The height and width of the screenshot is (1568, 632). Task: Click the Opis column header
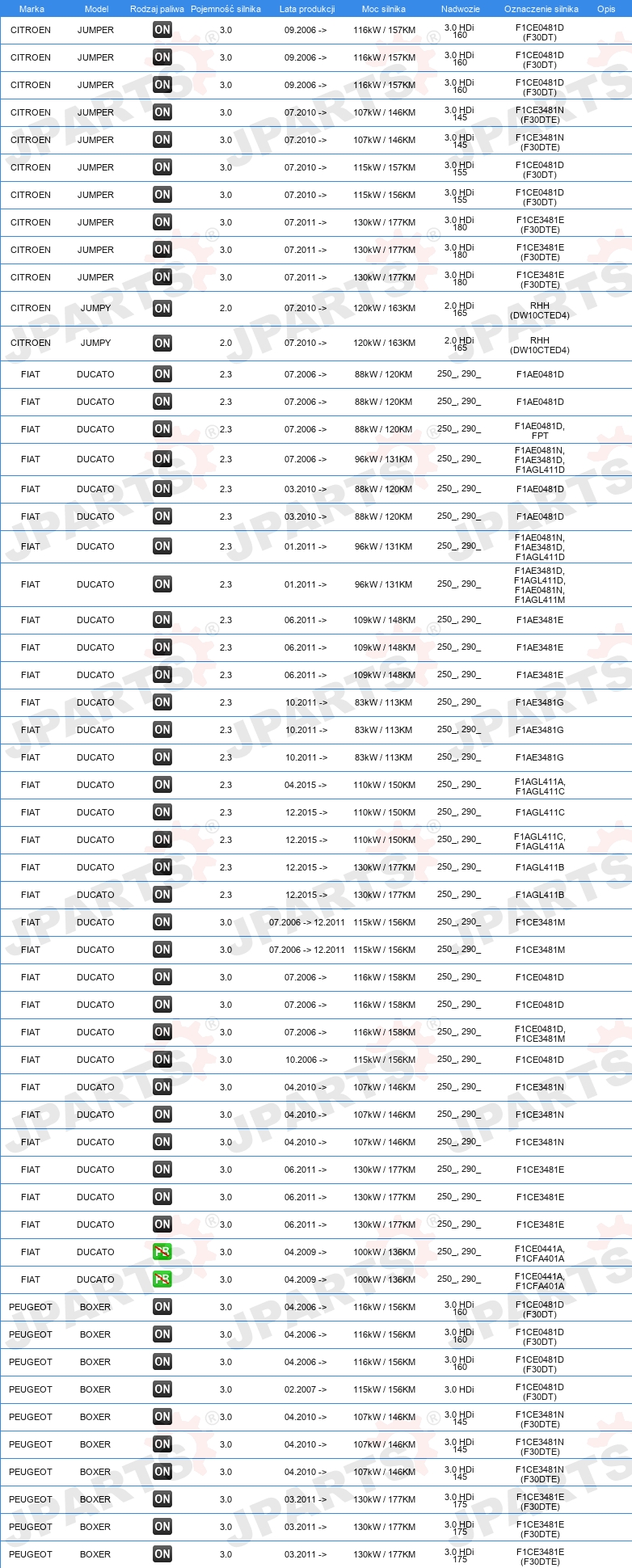pos(606,9)
